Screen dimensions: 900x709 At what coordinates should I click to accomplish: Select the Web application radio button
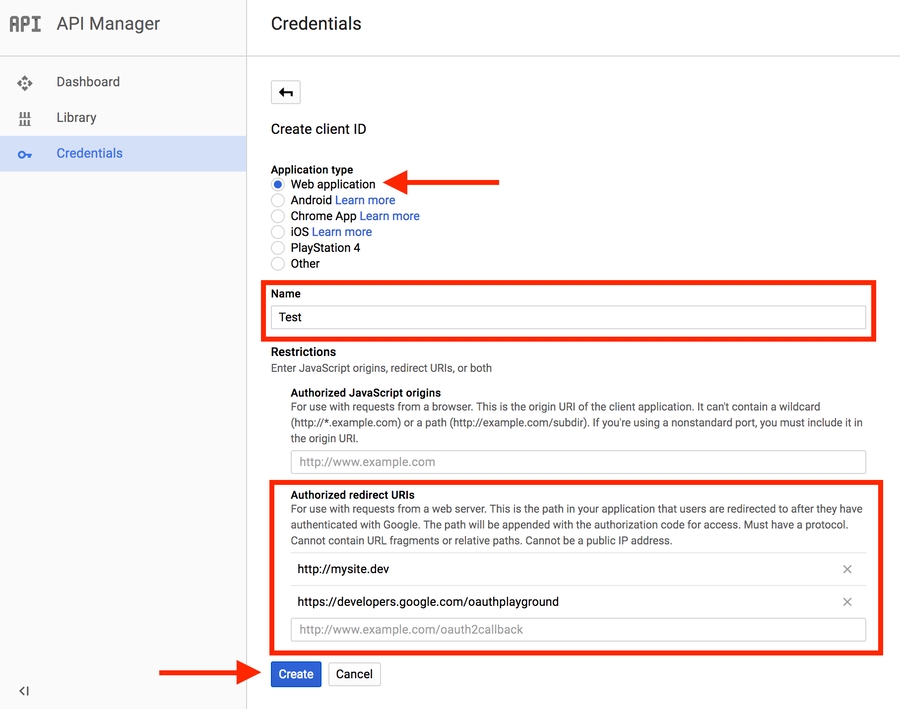coord(278,185)
